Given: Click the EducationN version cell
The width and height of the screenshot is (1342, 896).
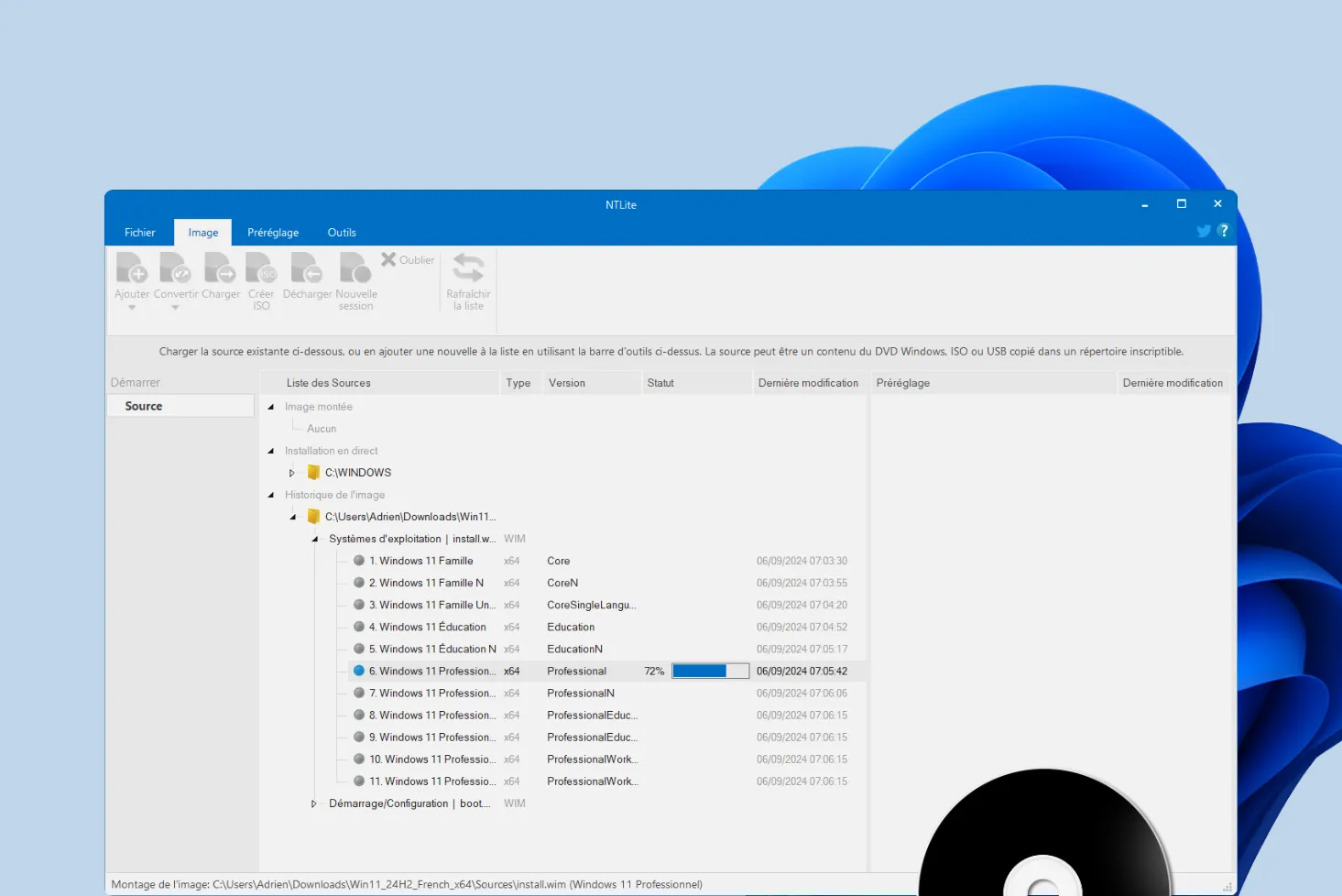Looking at the screenshot, I should click(x=574, y=649).
